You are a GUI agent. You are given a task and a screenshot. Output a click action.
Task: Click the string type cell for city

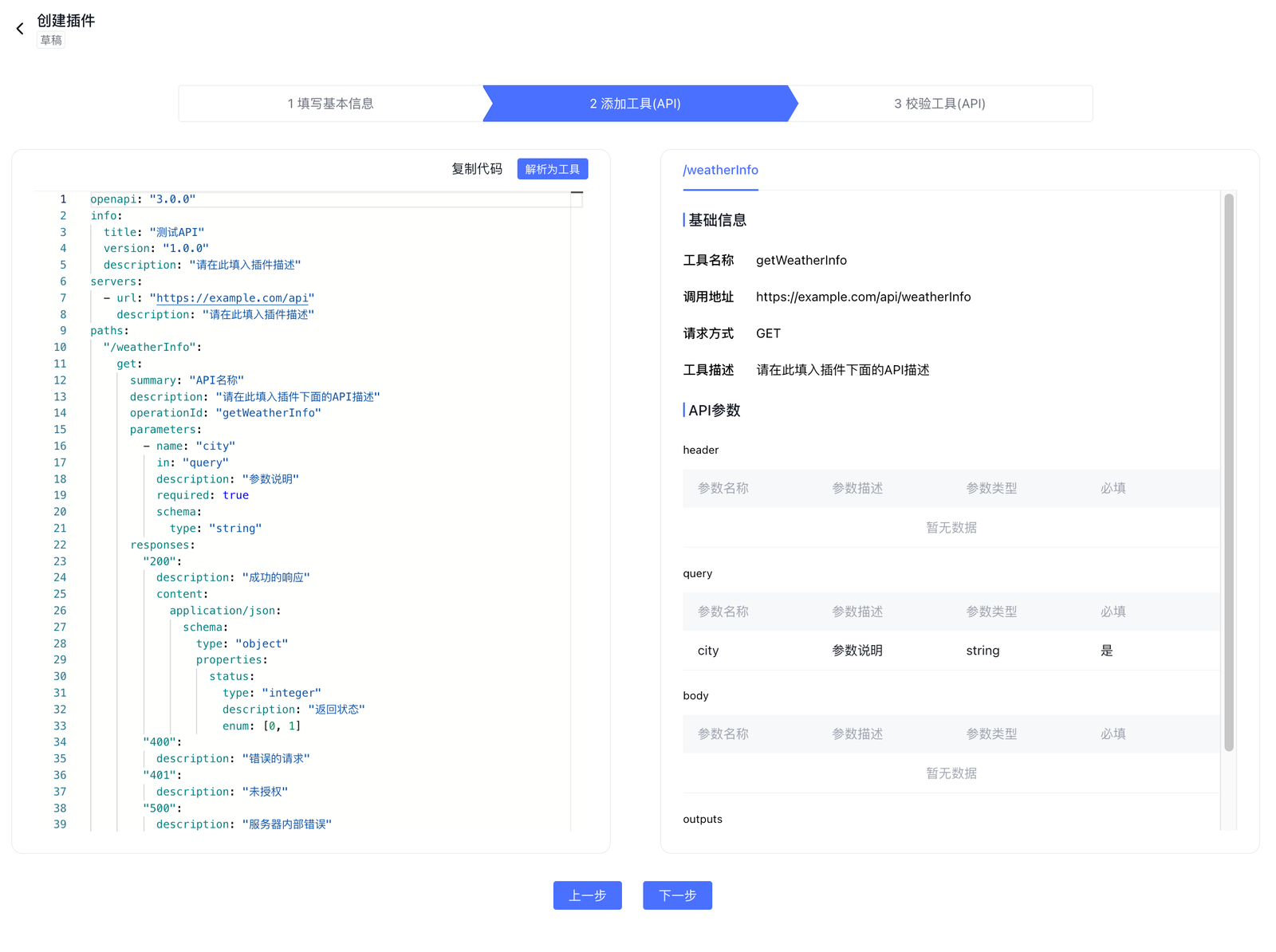[x=983, y=651]
